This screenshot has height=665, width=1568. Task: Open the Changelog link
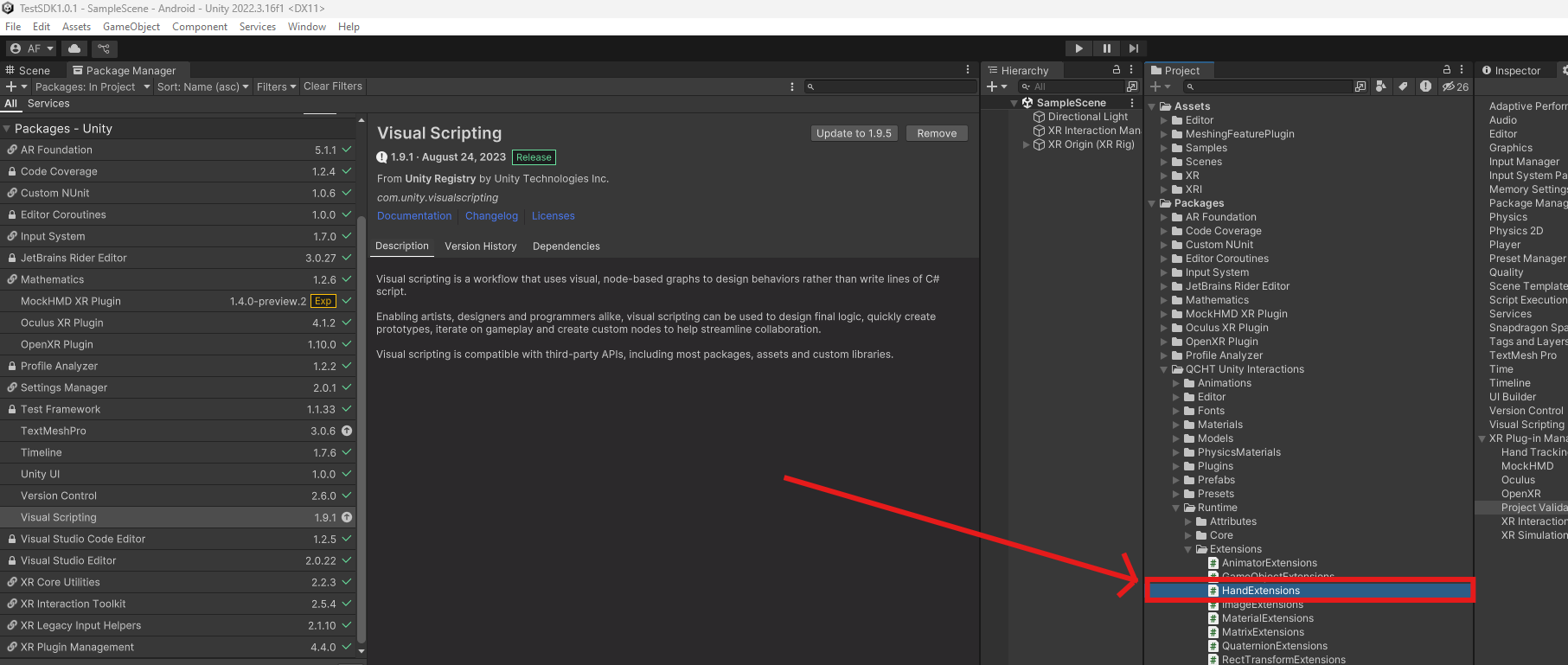491,216
